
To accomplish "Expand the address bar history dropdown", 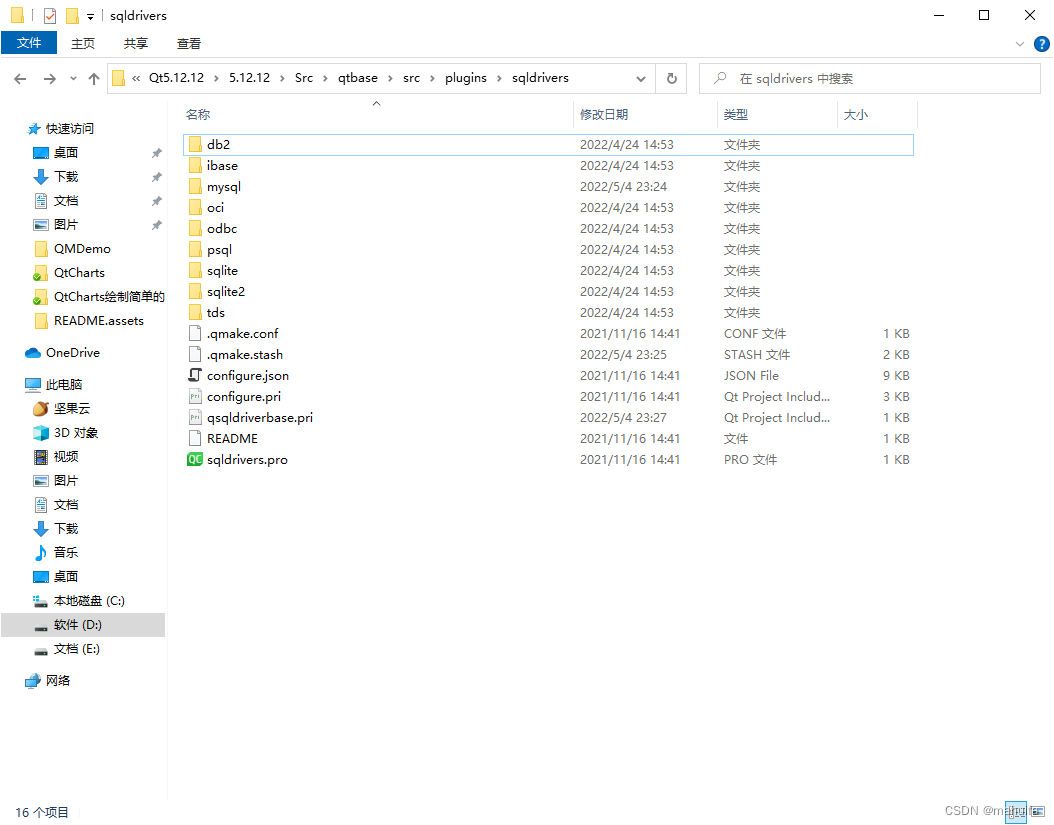I will pos(641,79).
